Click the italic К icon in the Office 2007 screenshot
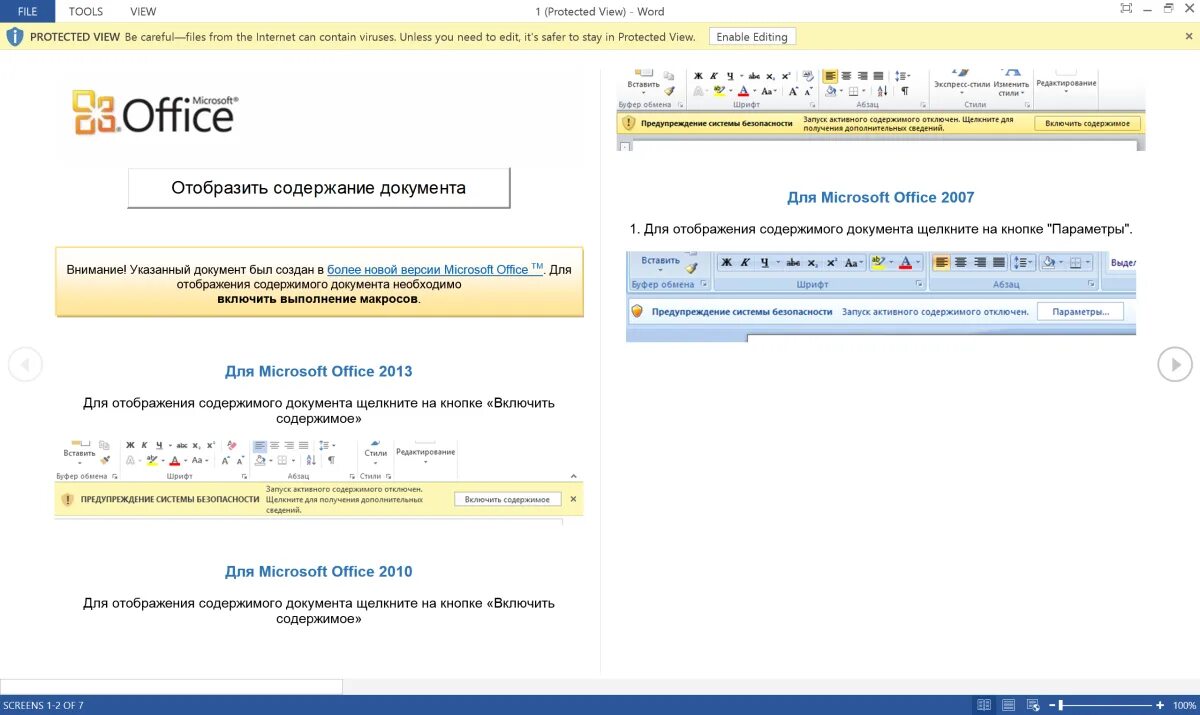1200x715 pixels. (x=745, y=263)
